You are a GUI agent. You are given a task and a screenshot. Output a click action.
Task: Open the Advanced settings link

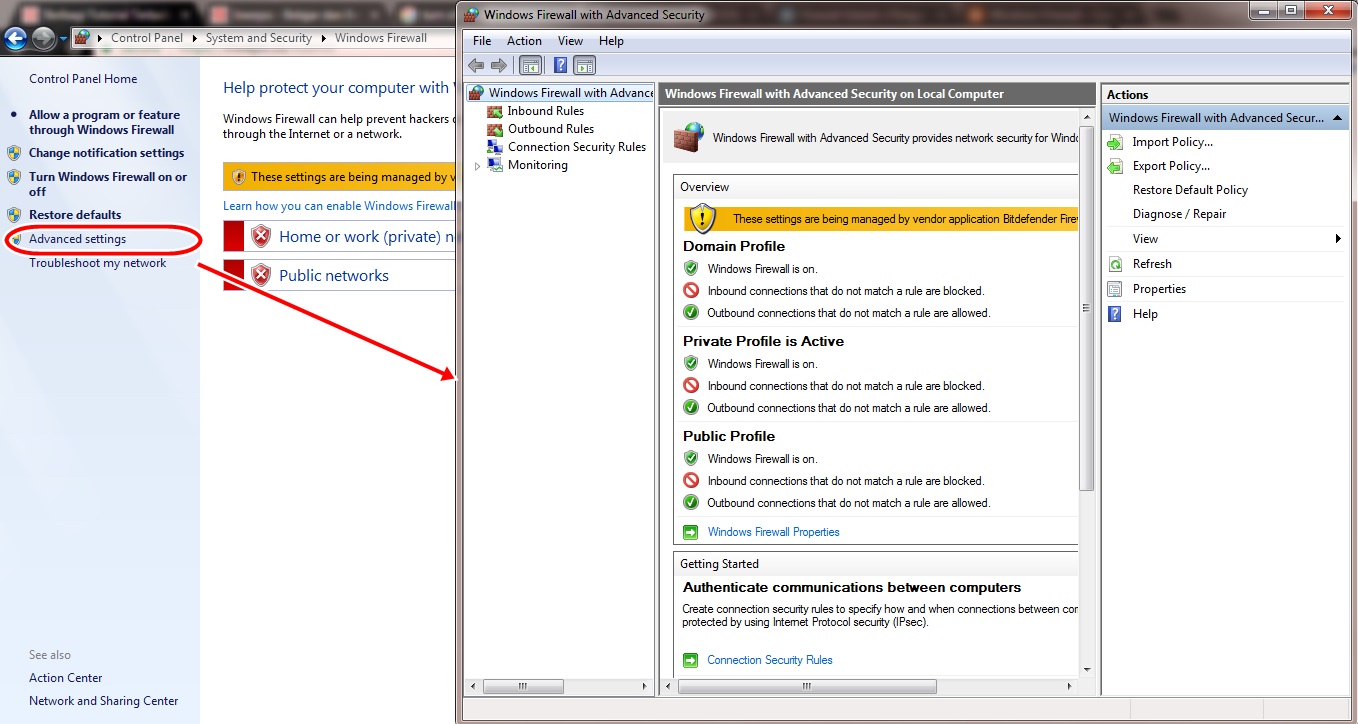tap(77, 239)
